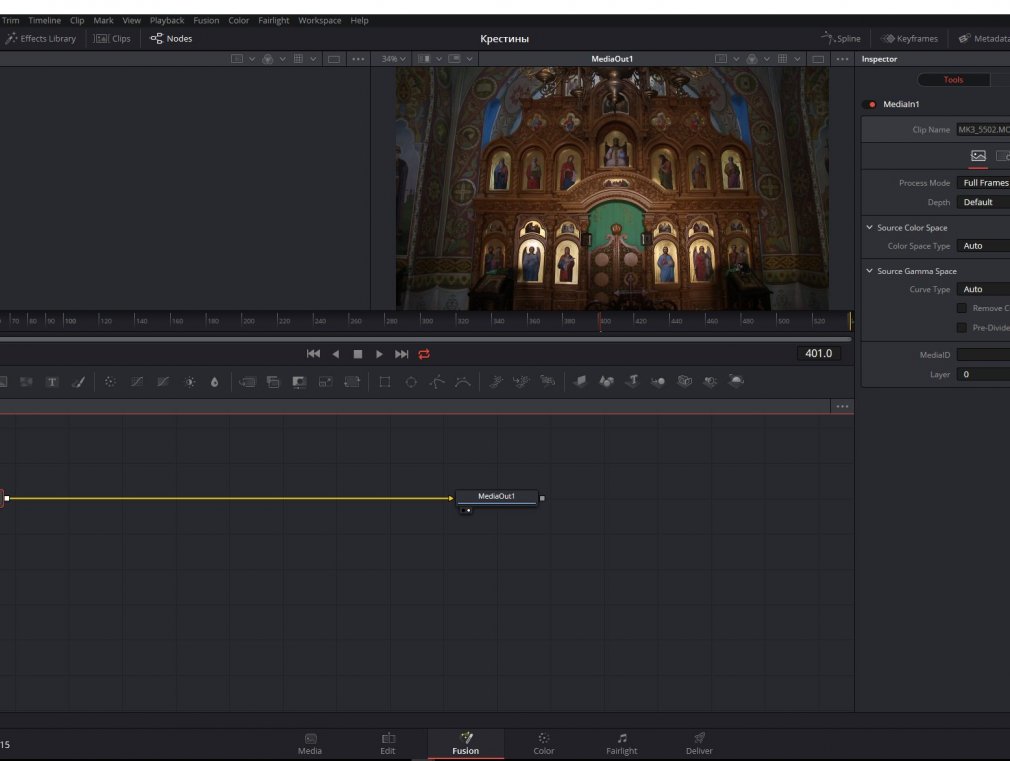Add a Spot Light node
Image resolution: width=1010 pixels, height=761 pixels.
coord(710,381)
